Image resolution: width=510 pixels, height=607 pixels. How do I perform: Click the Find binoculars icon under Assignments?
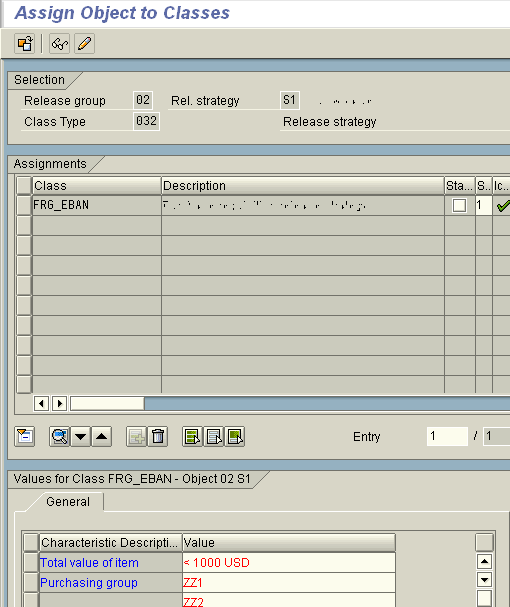[60, 437]
